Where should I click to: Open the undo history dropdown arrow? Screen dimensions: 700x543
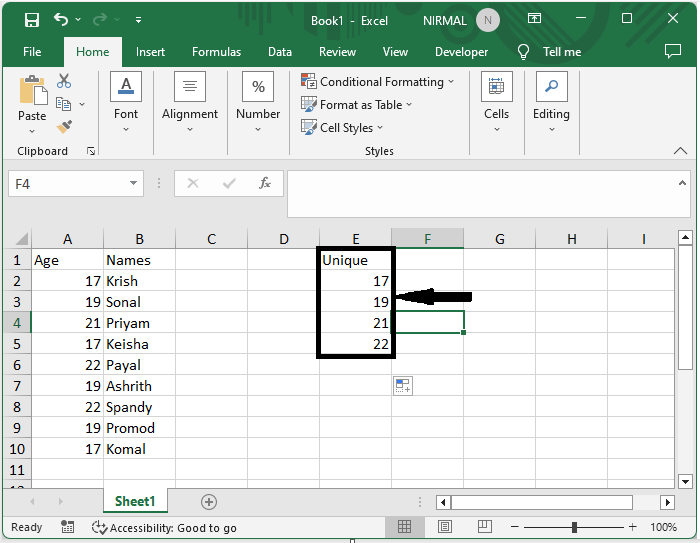pyautogui.click(x=78, y=20)
